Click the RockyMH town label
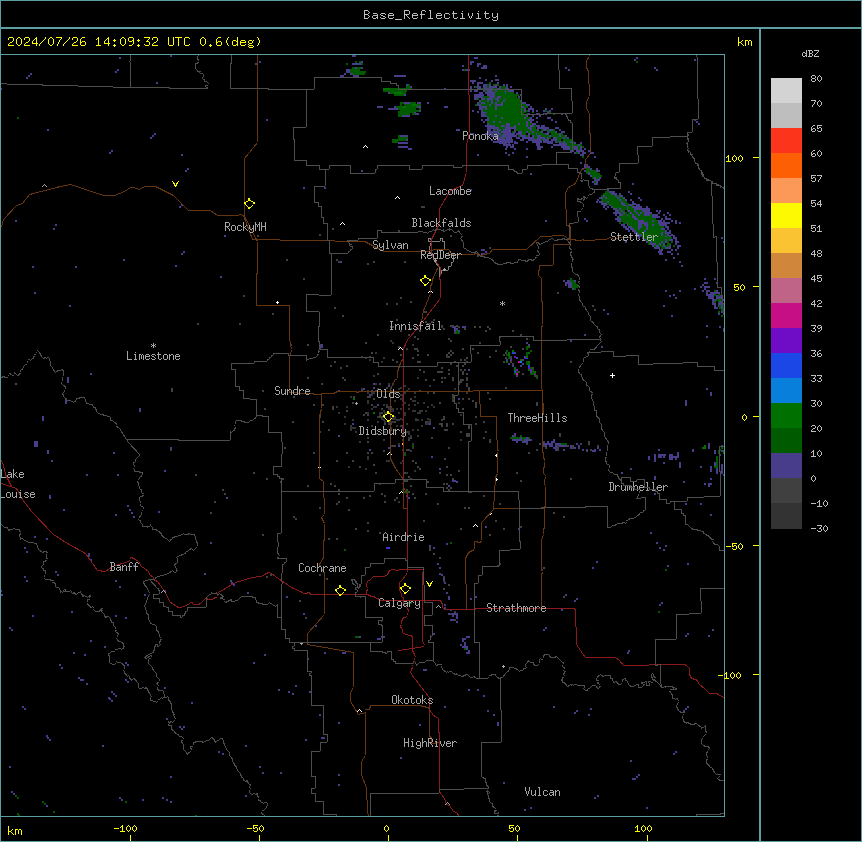 tap(245, 227)
